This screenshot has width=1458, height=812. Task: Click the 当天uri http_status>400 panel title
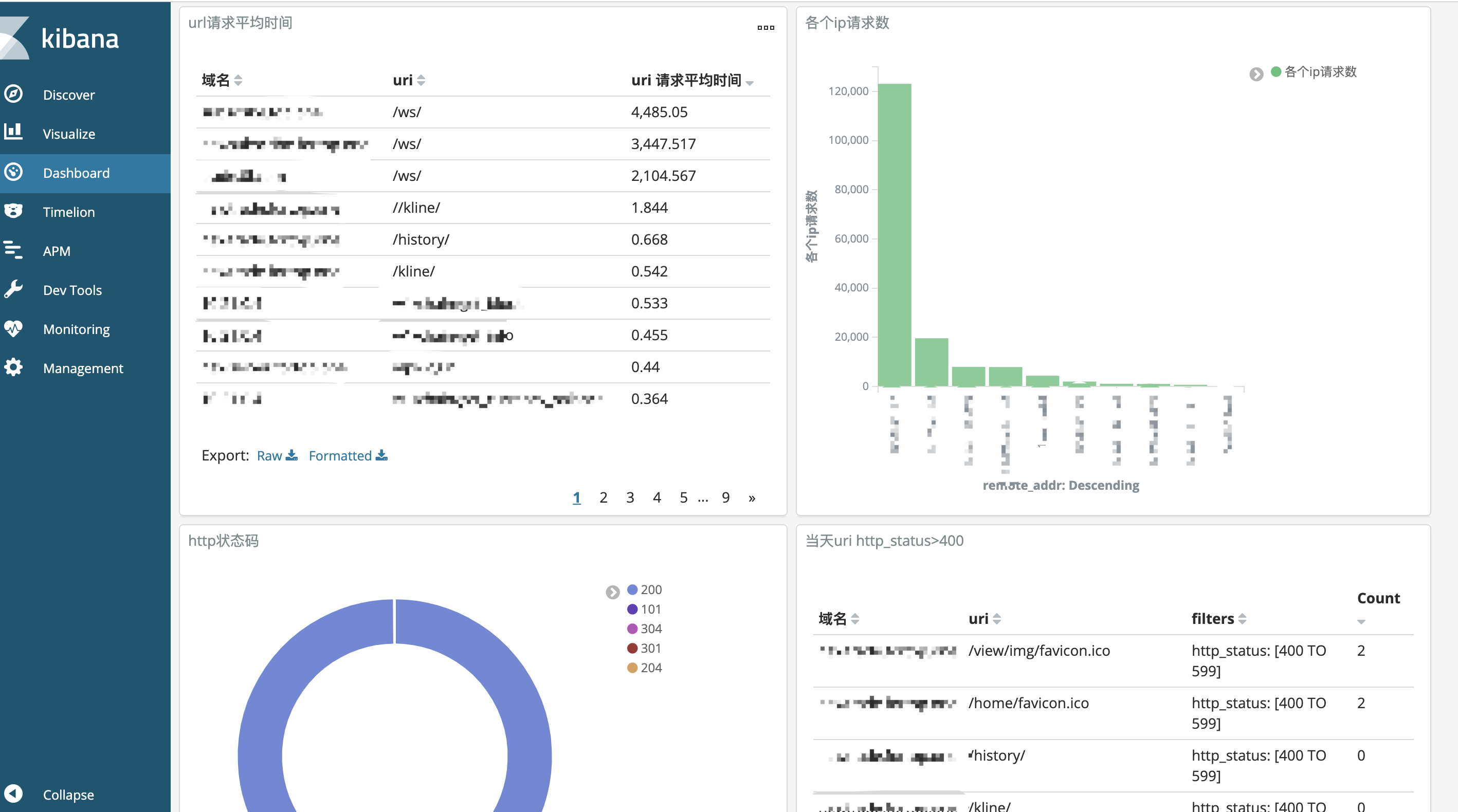point(884,540)
